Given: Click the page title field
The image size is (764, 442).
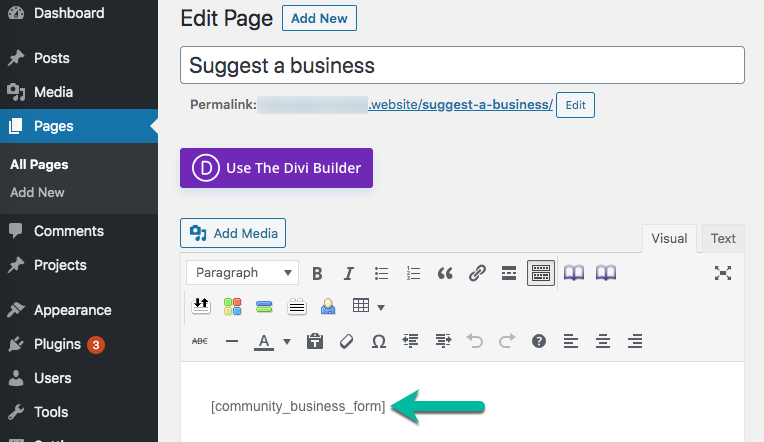Looking at the screenshot, I should 462,65.
